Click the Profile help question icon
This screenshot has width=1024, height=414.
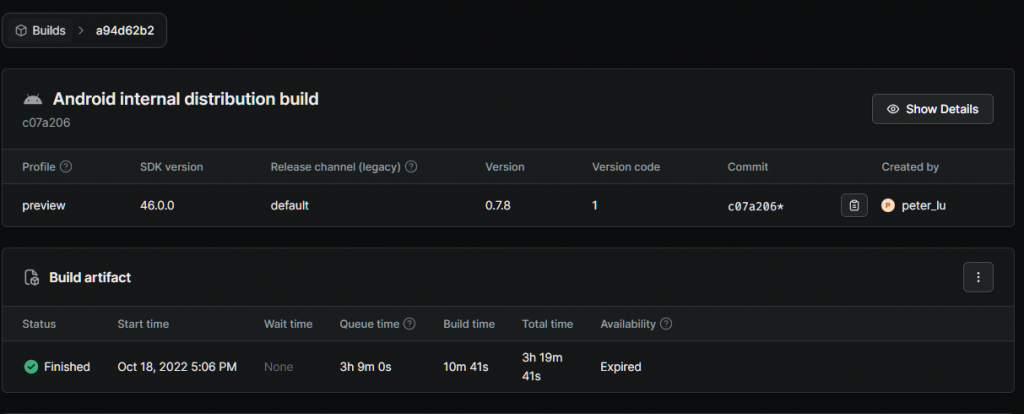tap(66, 167)
